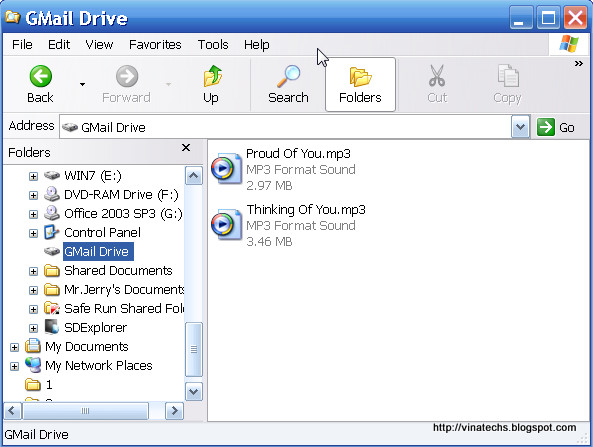Select Control Panel tree label
593x447 pixels.
(x=102, y=232)
